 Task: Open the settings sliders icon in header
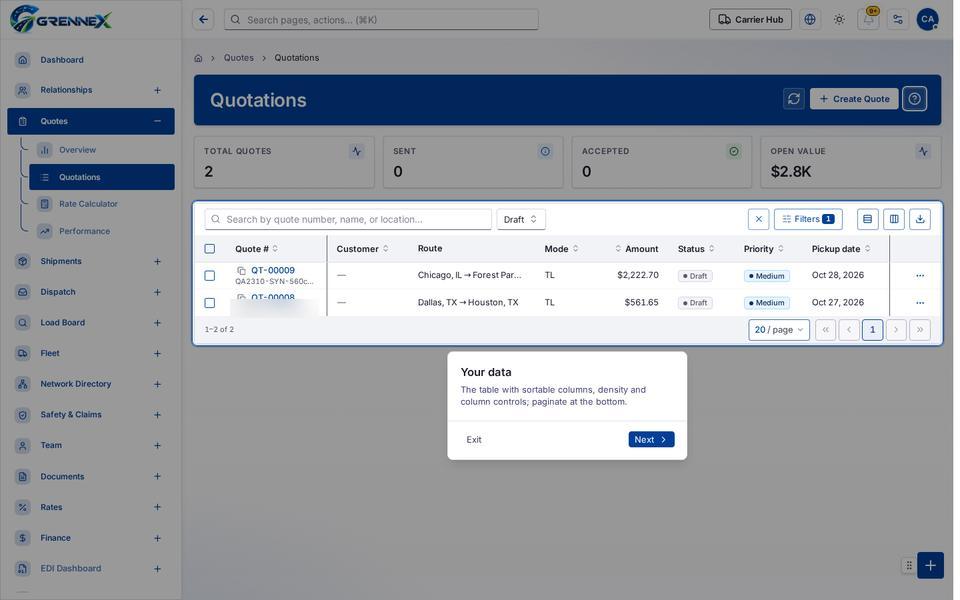coord(898,20)
